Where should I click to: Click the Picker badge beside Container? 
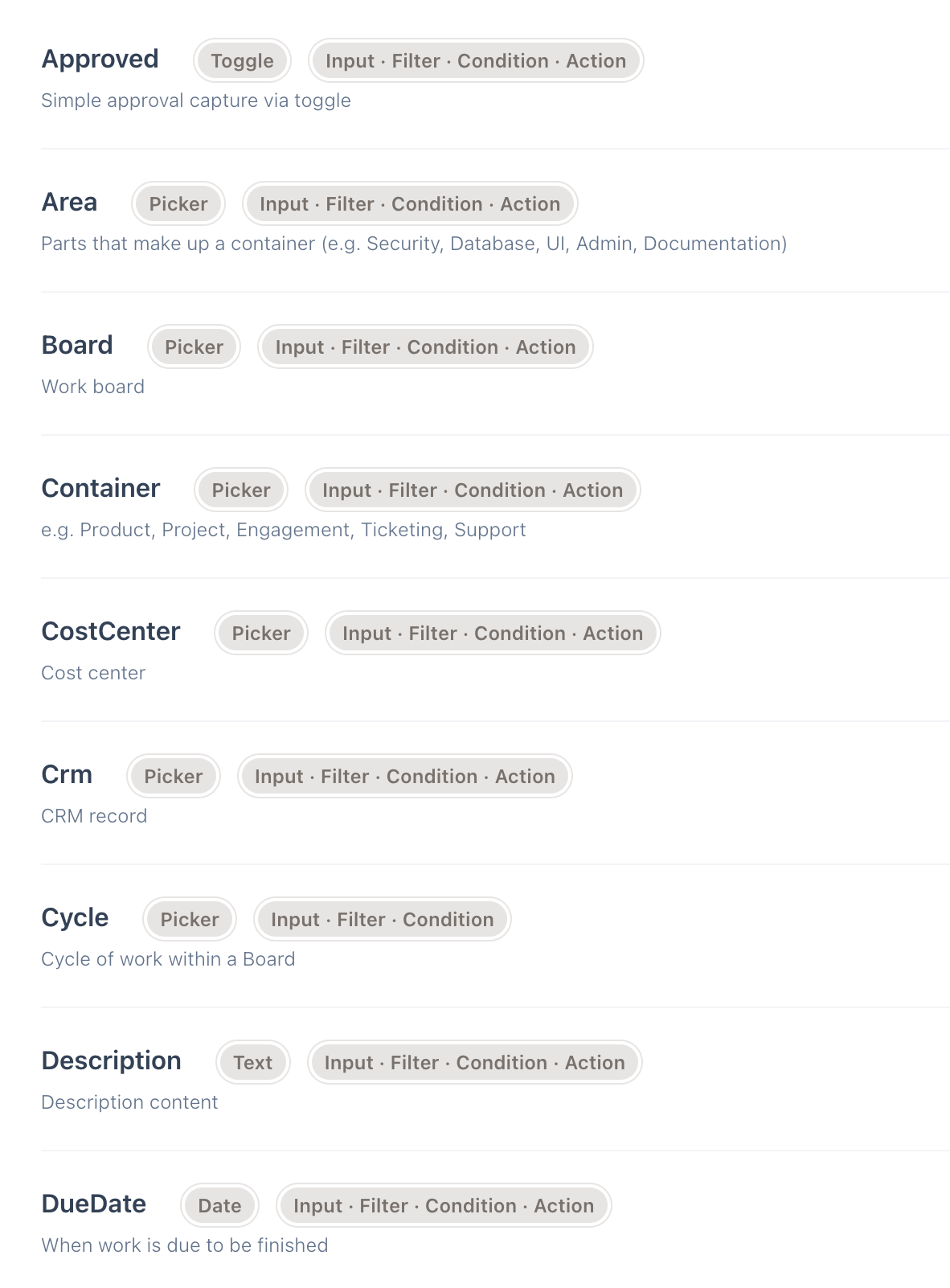pyautogui.click(x=241, y=490)
